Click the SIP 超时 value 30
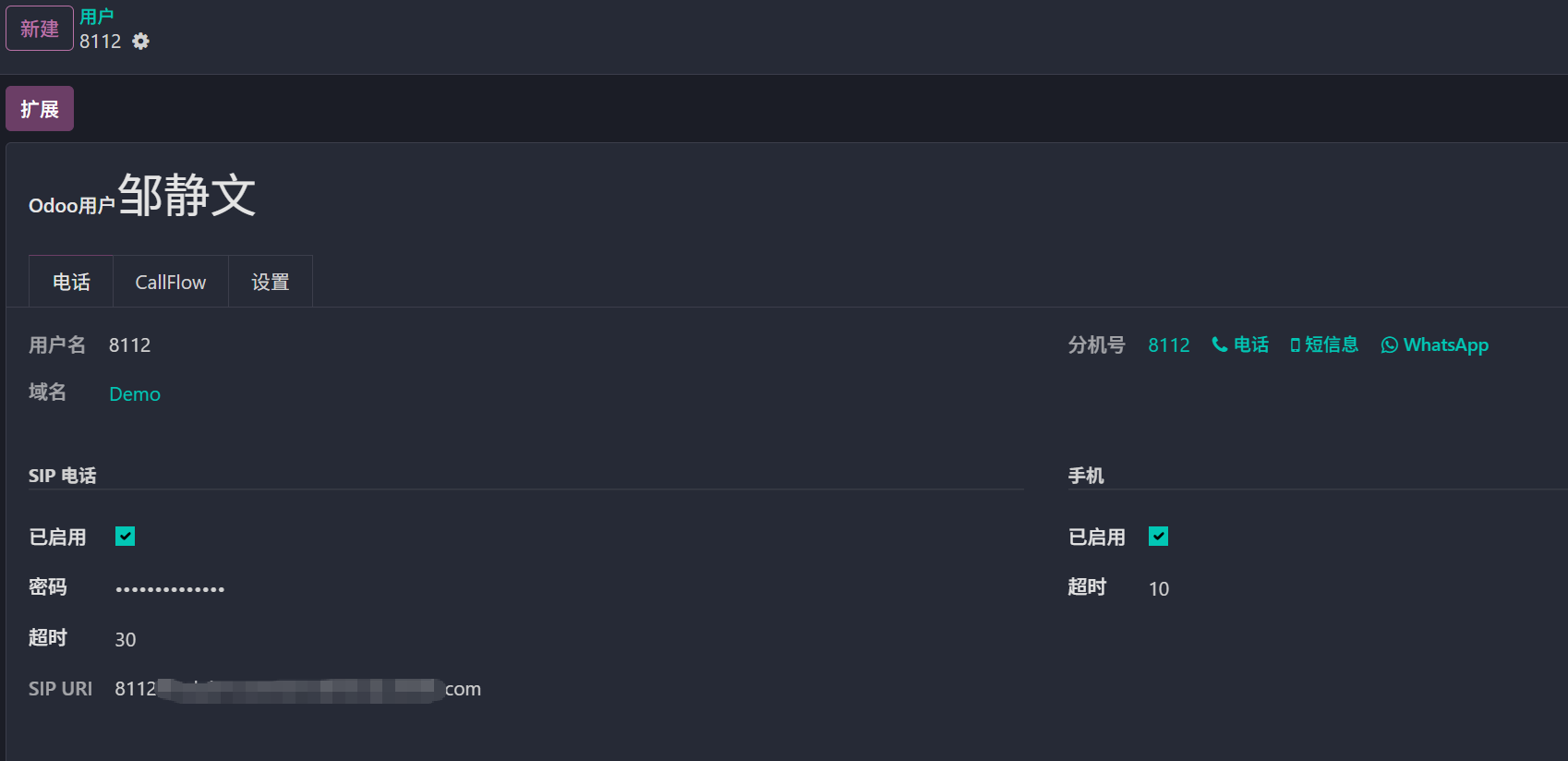This screenshot has height=761, width=1568. [126, 639]
